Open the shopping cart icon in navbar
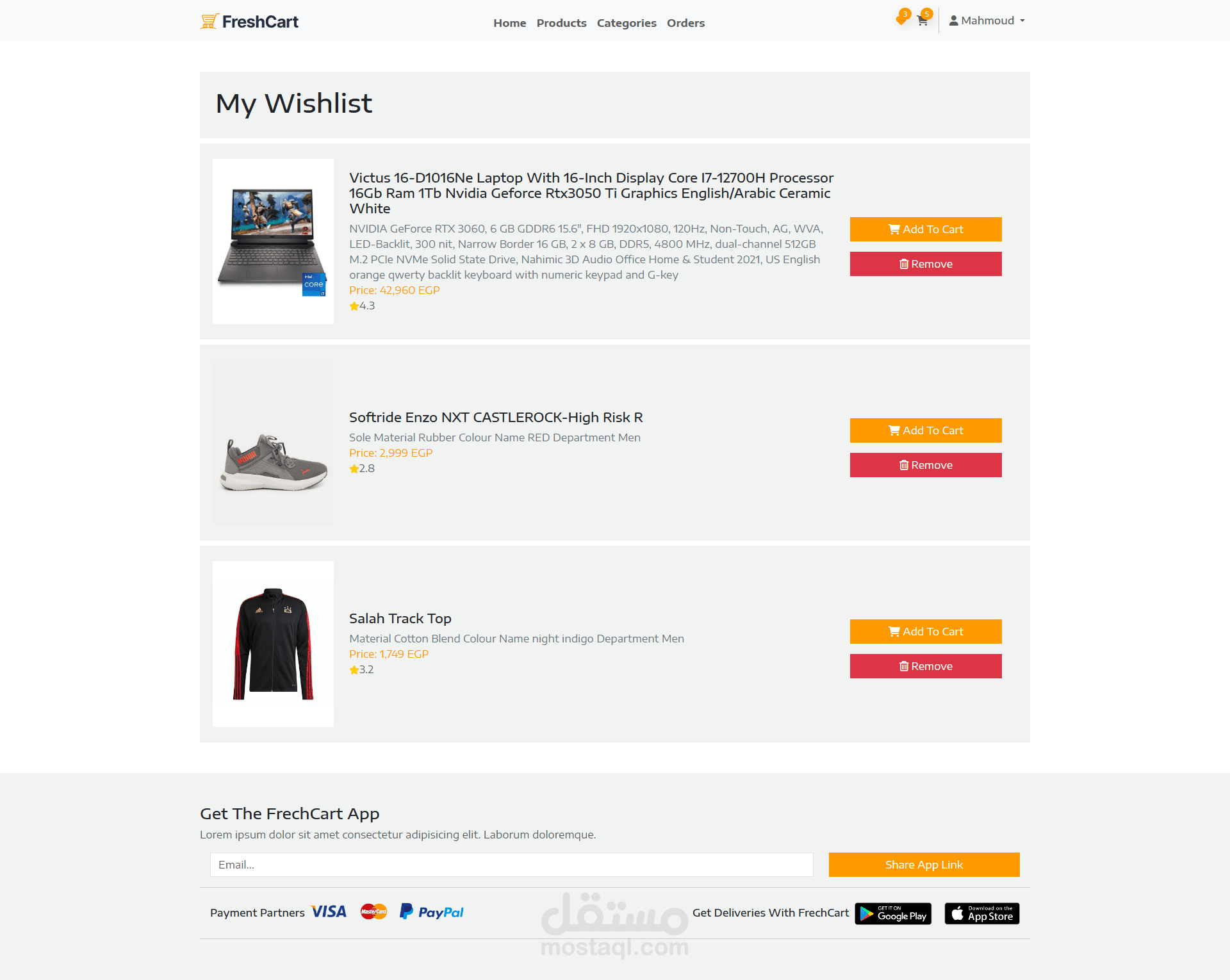 (x=922, y=20)
